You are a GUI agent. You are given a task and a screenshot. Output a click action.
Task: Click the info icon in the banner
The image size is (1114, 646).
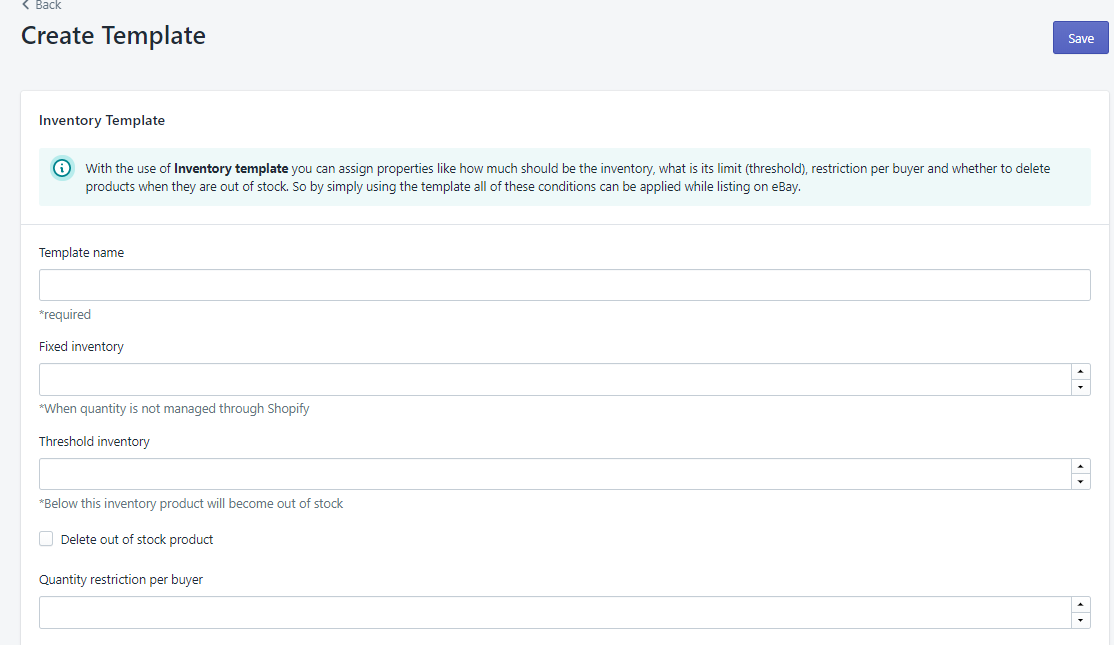point(62,168)
